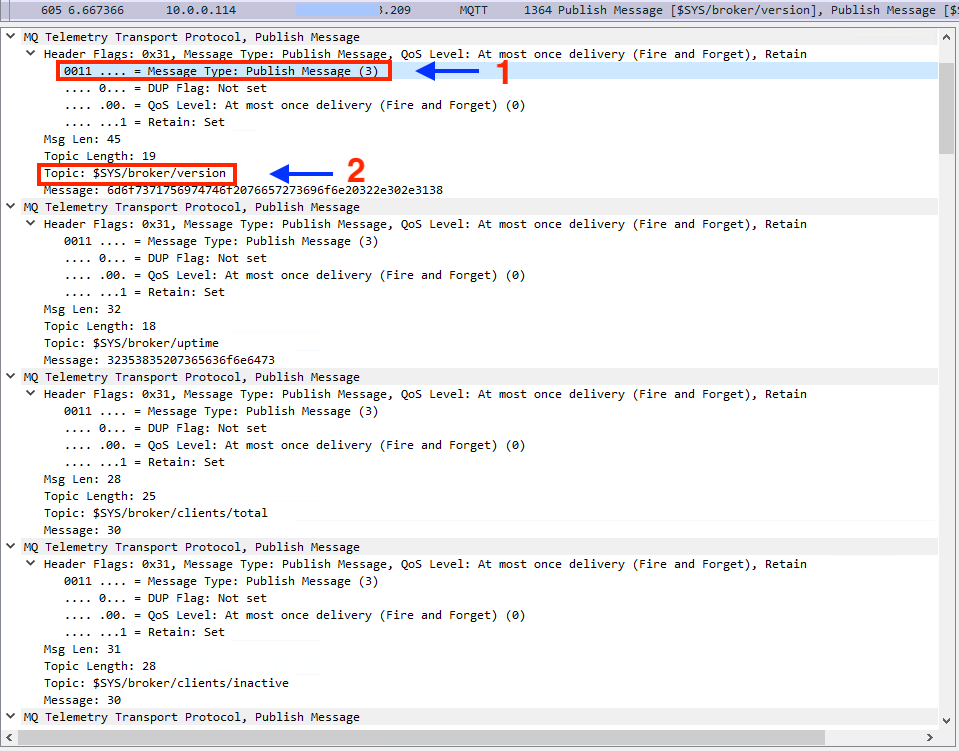Collapse the bottom MQ Telemetry Transport Protocol entry
959x751 pixels.
[x=10, y=717]
